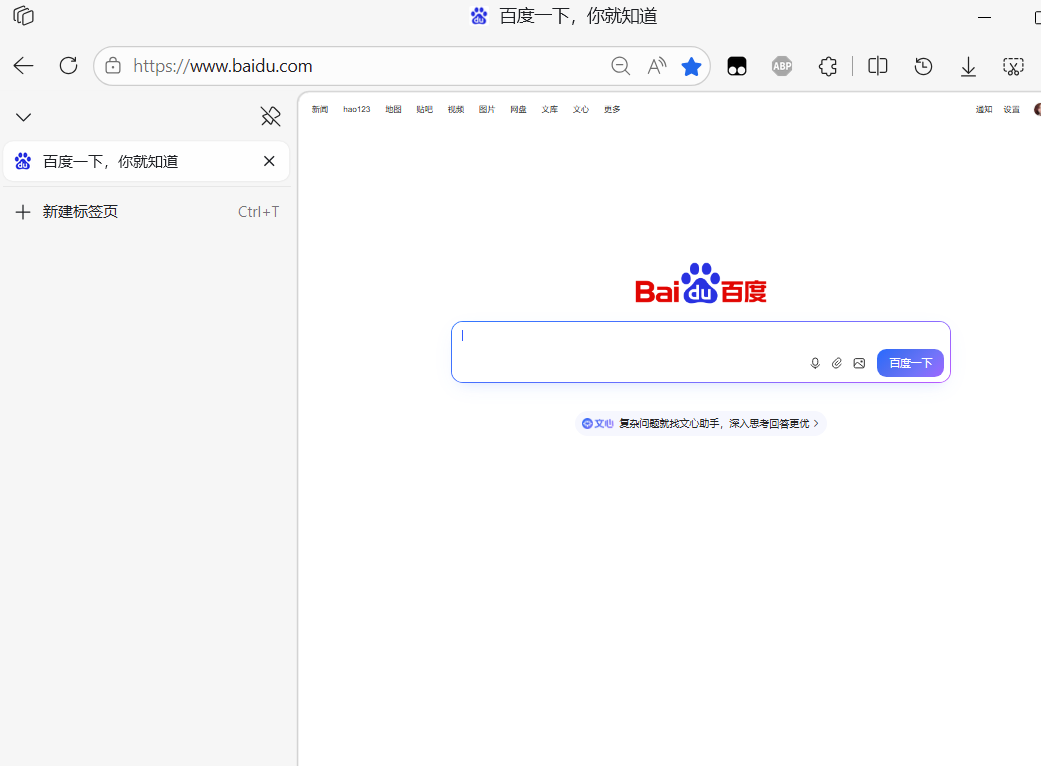Open the Downloads arrow icon
1041x766 pixels.
point(968,66)
